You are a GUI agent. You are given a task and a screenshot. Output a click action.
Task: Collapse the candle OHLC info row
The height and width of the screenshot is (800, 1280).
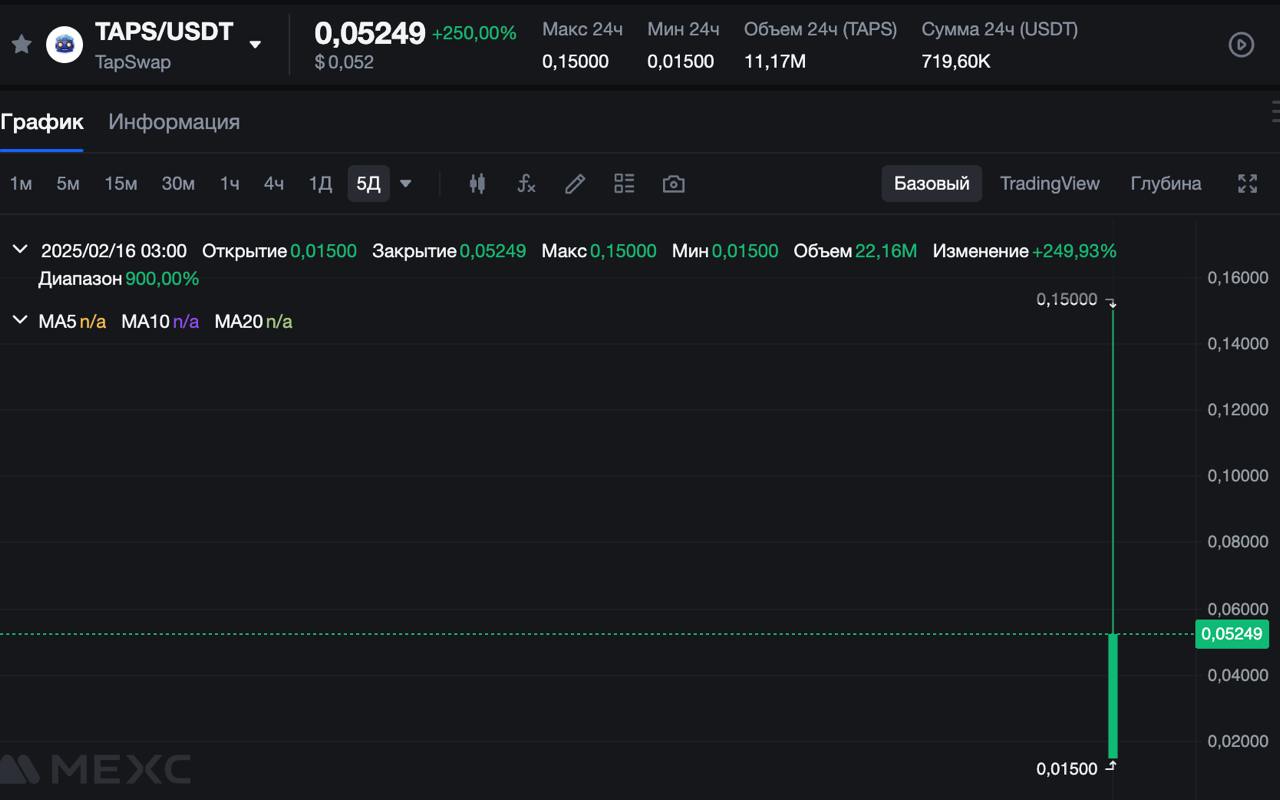(19, 250)
